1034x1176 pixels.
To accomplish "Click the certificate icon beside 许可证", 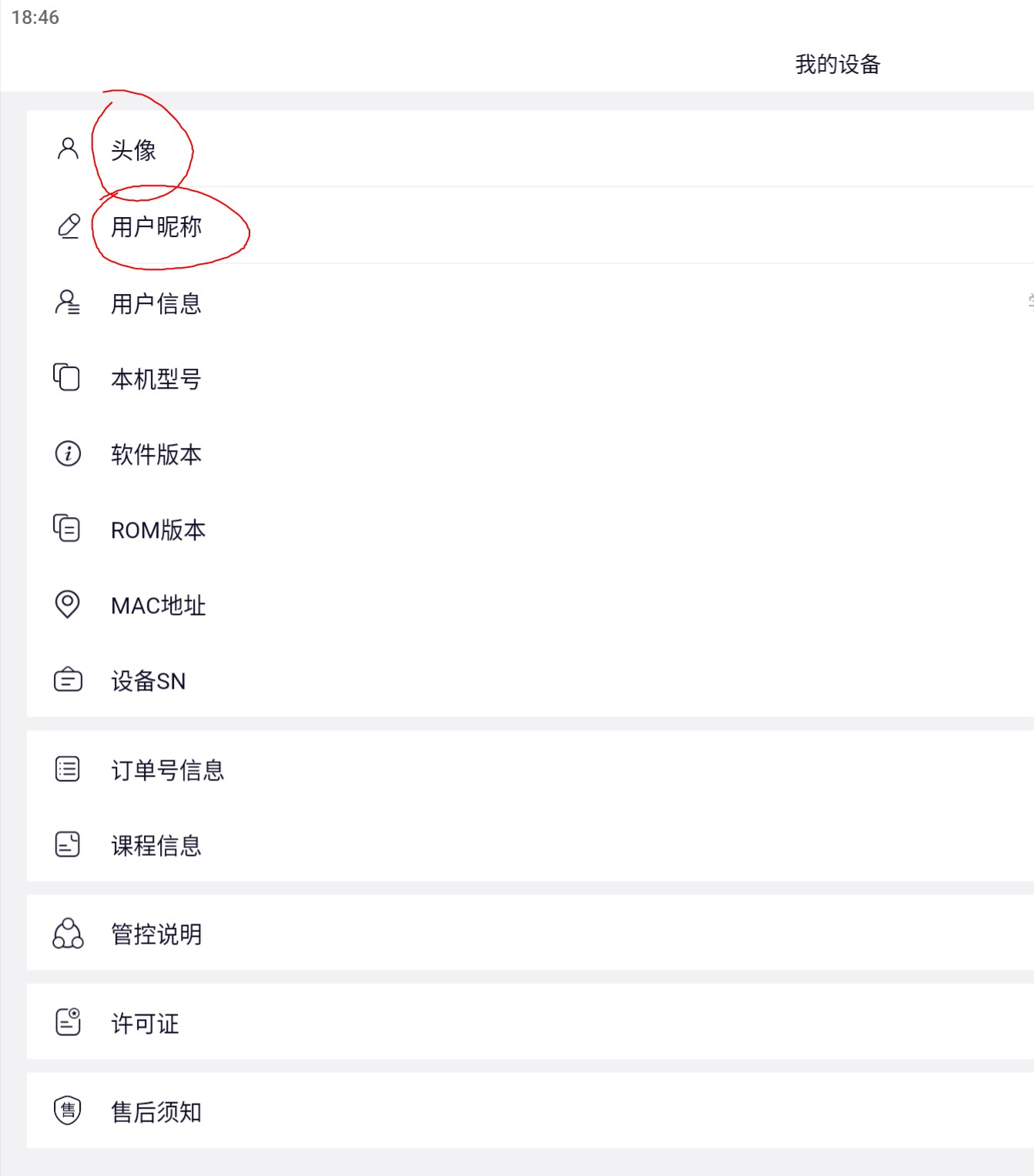I will pos(69,1021).
